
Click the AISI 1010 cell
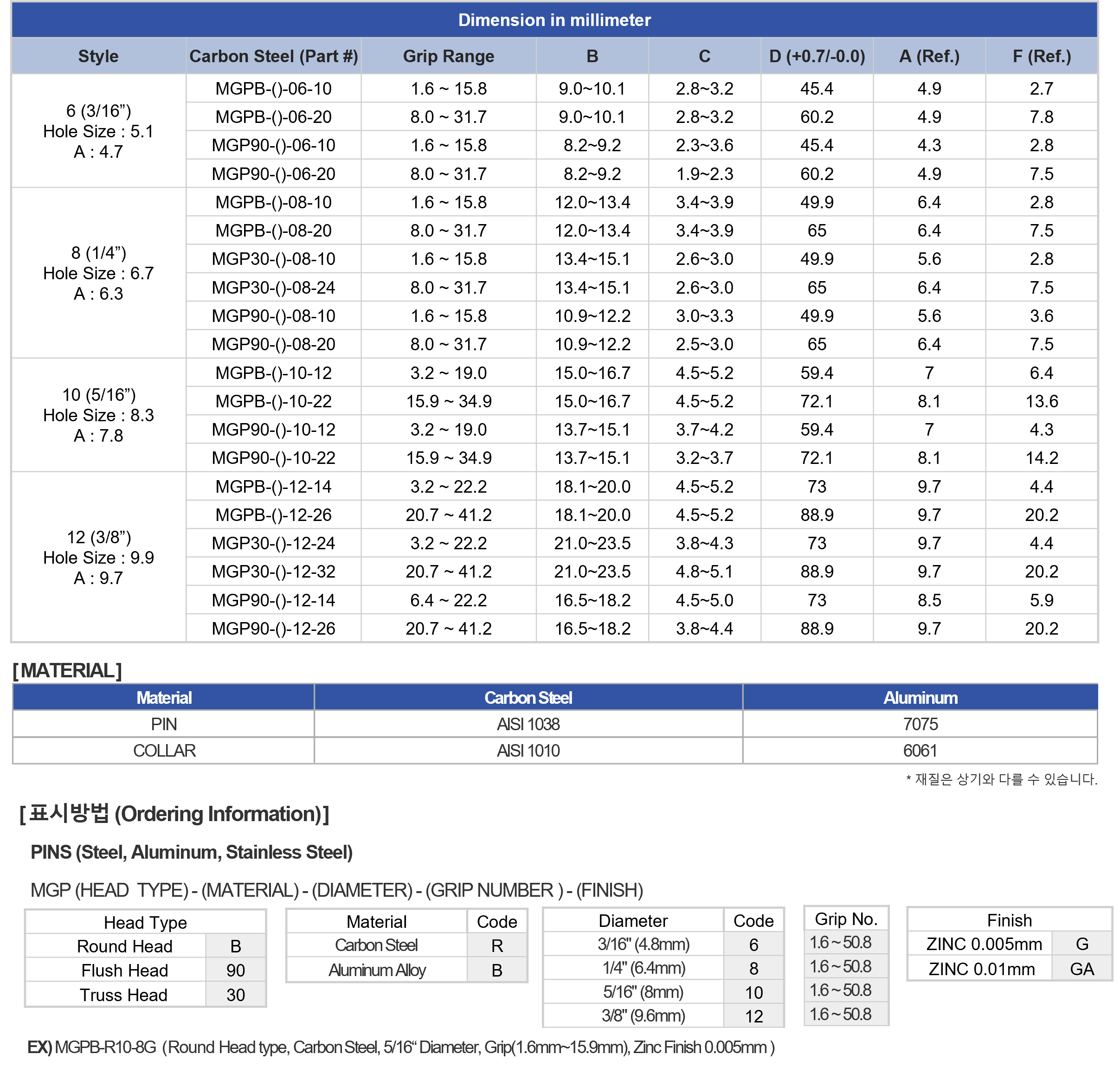coord(528,751)
